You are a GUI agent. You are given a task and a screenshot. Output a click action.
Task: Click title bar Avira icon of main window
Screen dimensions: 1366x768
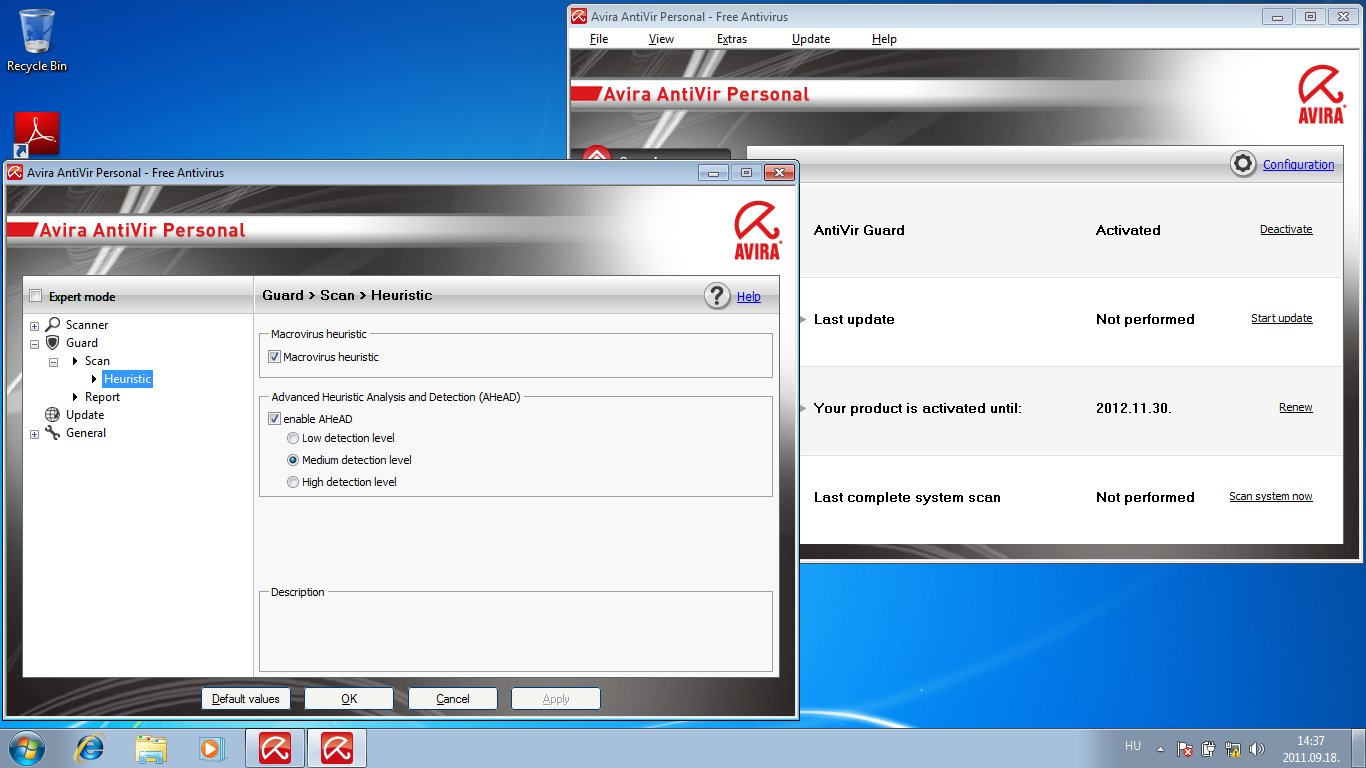pyautogui.click(x=579, y=16)
